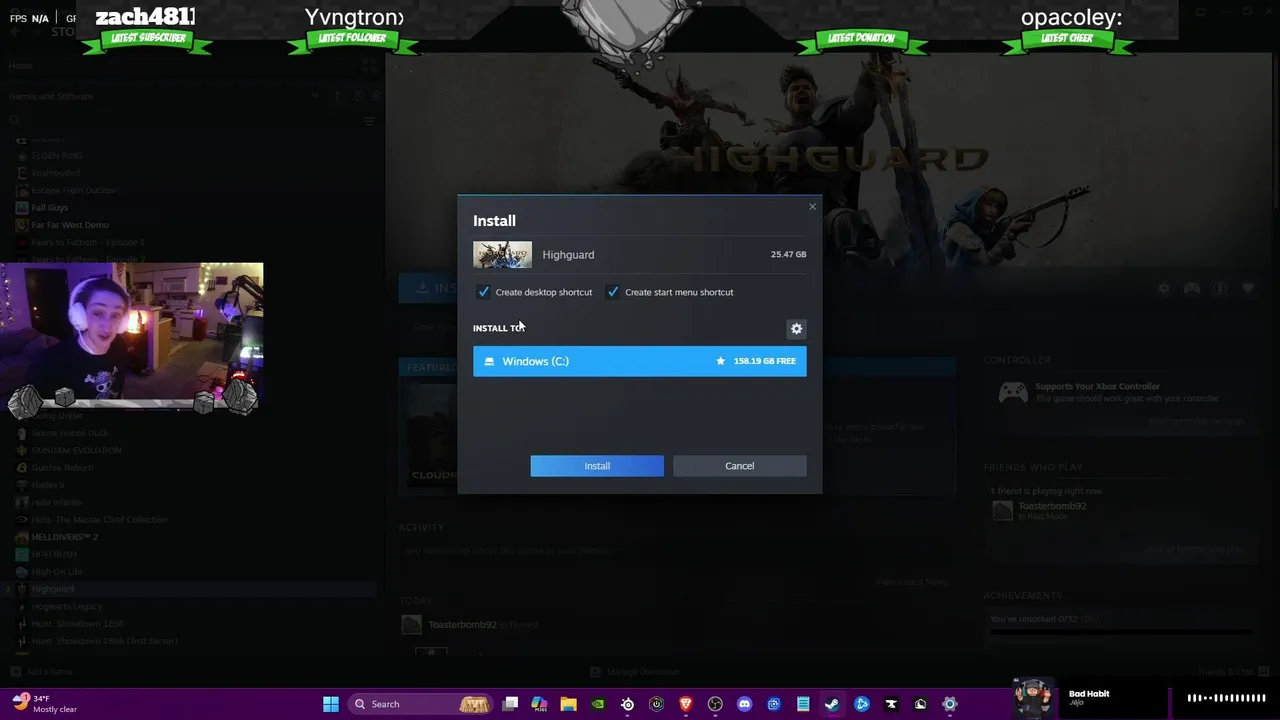Image resolution: width=1280 pixels, height=720 pixels.
Task: Click the 25.47 GB size text
Action: coord(788,254)
